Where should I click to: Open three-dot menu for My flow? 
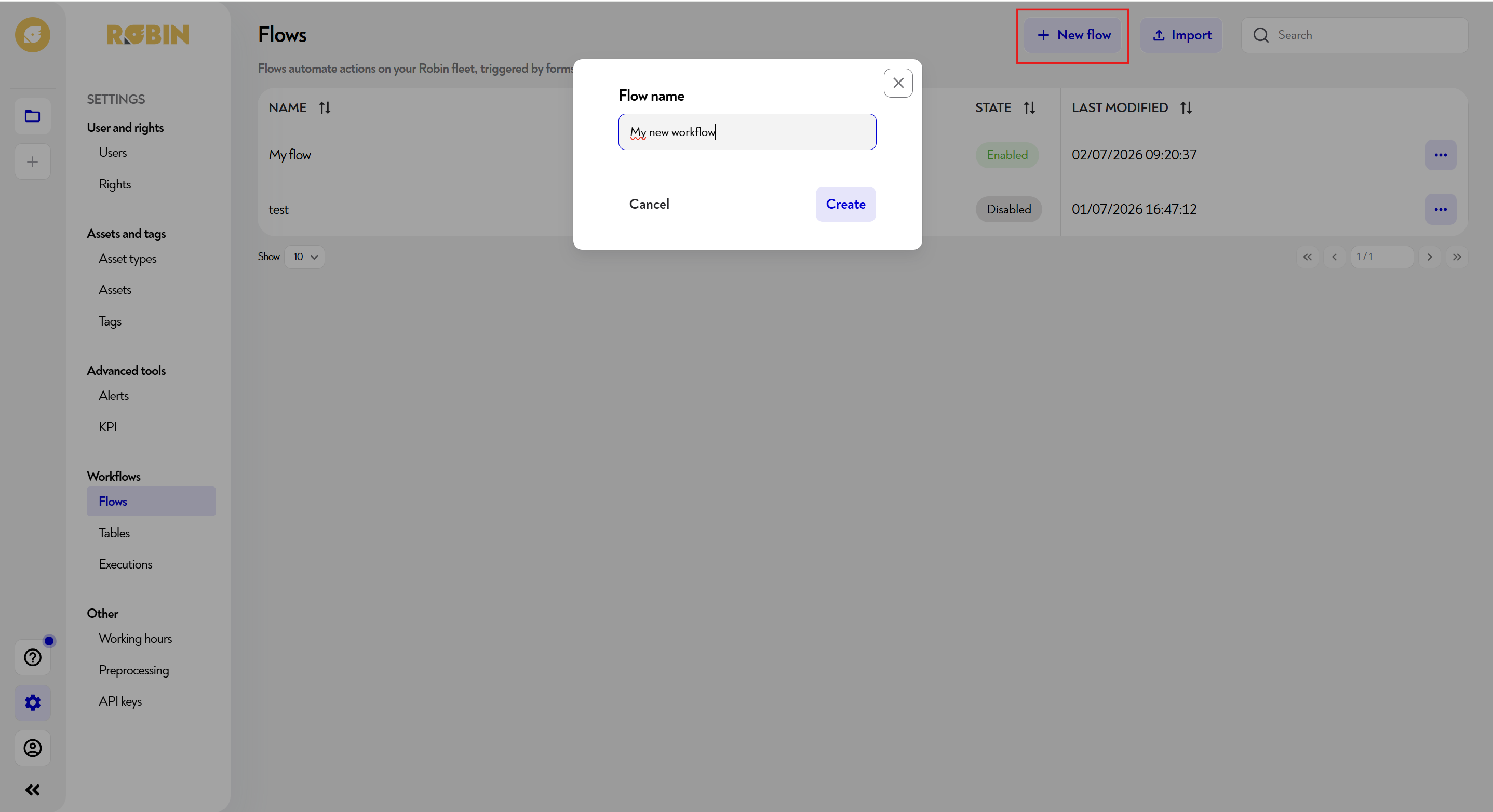[x=1440, y=155]
